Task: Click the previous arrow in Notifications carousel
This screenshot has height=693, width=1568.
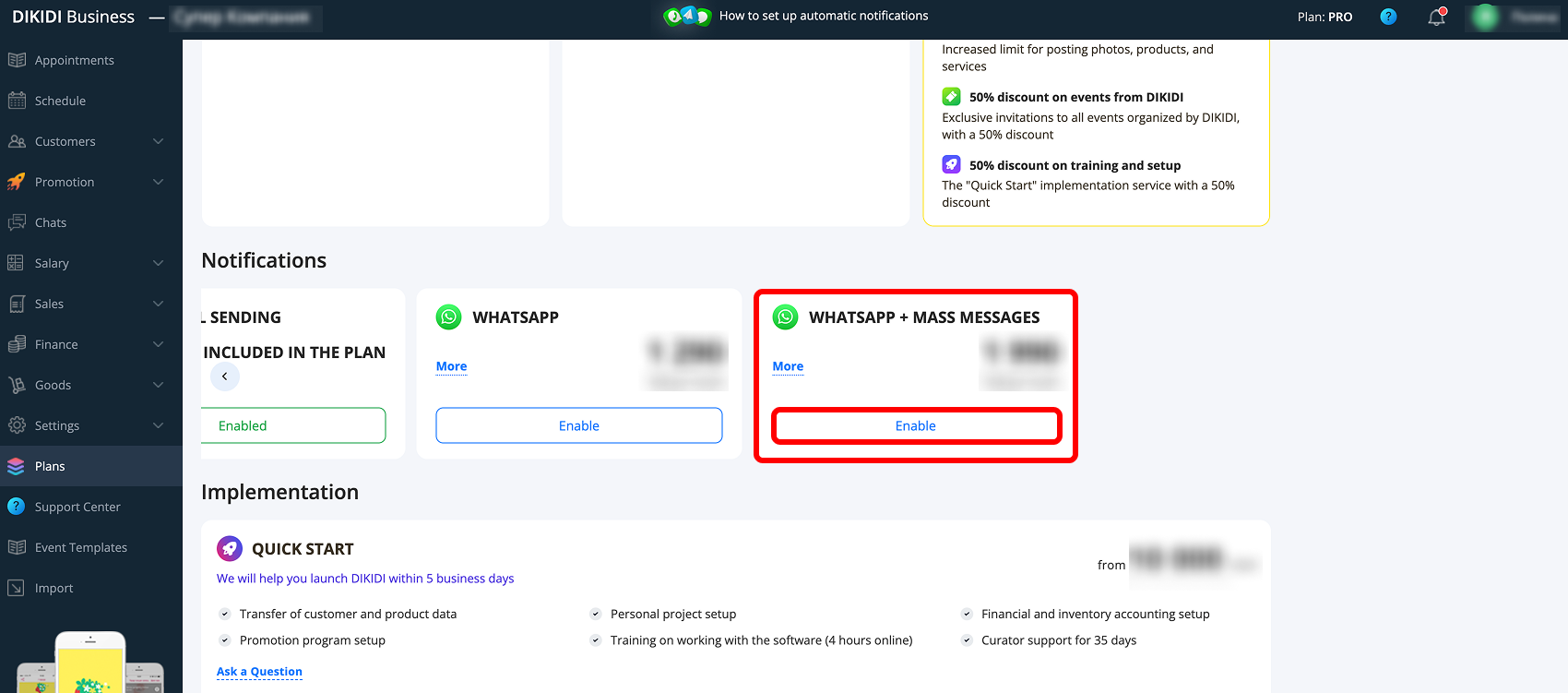Action: 225,376
